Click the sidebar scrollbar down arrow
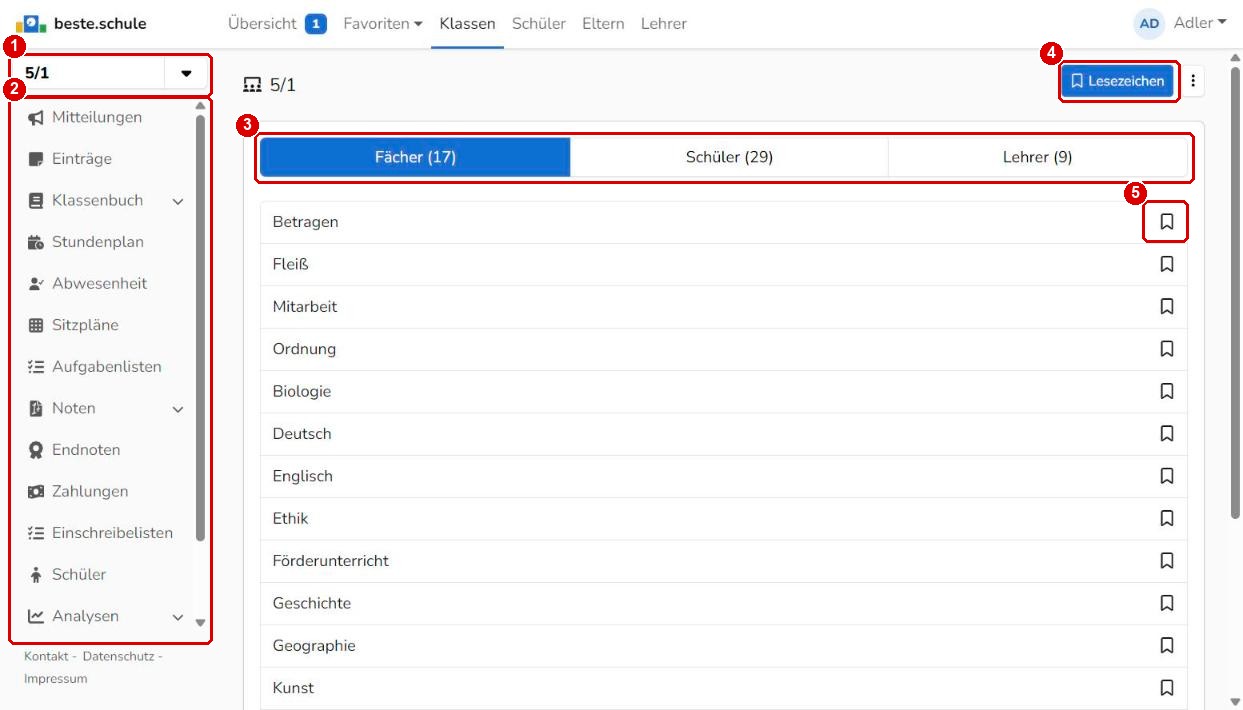1243x710 pixels. tap(199, 621)
